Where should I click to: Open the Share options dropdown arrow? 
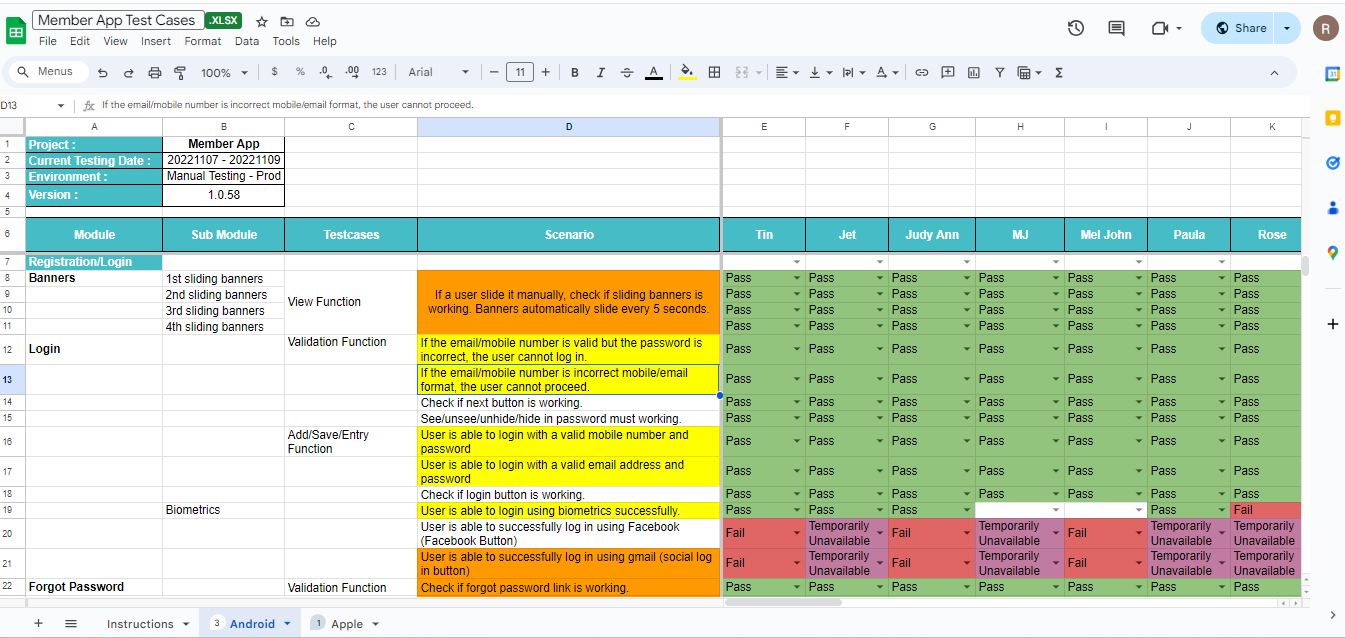pyautogui.click(x=1287, y=28)
